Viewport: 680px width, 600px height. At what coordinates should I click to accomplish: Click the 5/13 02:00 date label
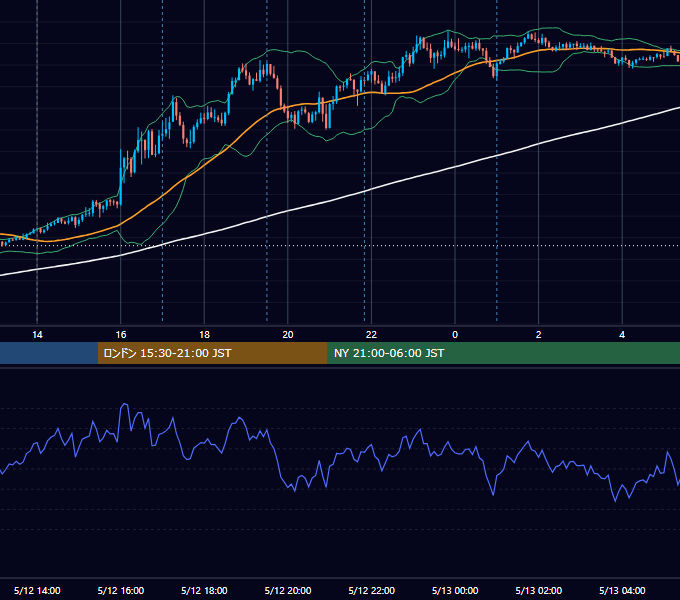pos(539,590)
